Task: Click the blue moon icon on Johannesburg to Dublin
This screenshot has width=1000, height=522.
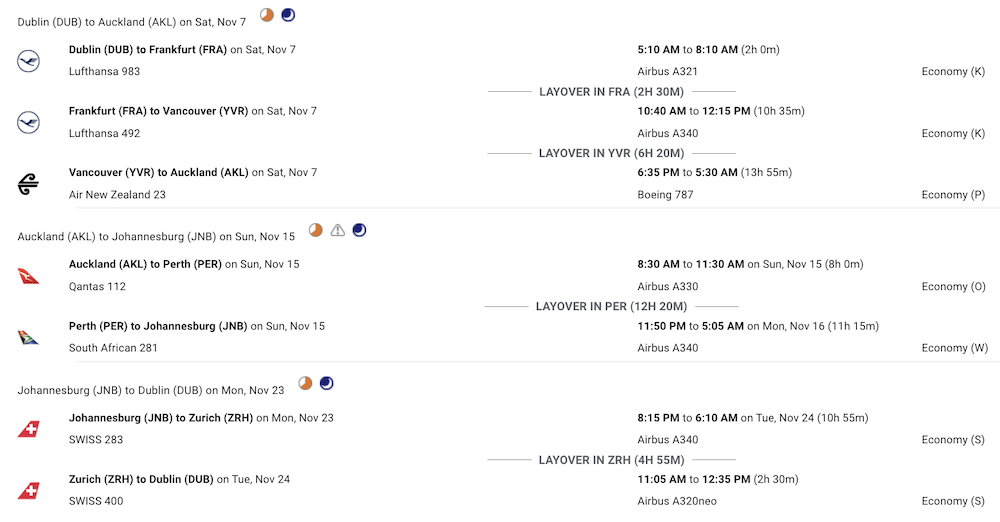Action: coord(327,383)
